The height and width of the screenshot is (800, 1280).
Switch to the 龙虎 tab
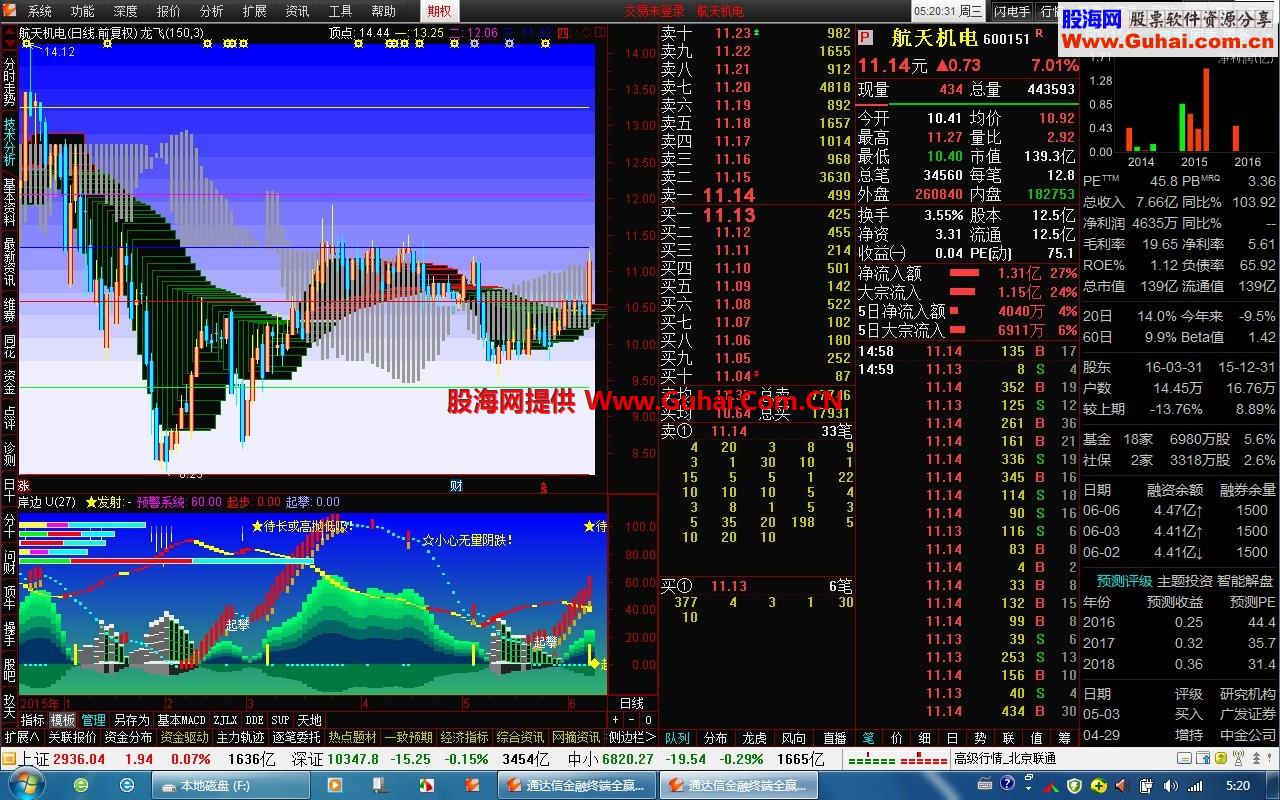click(753, 738)
